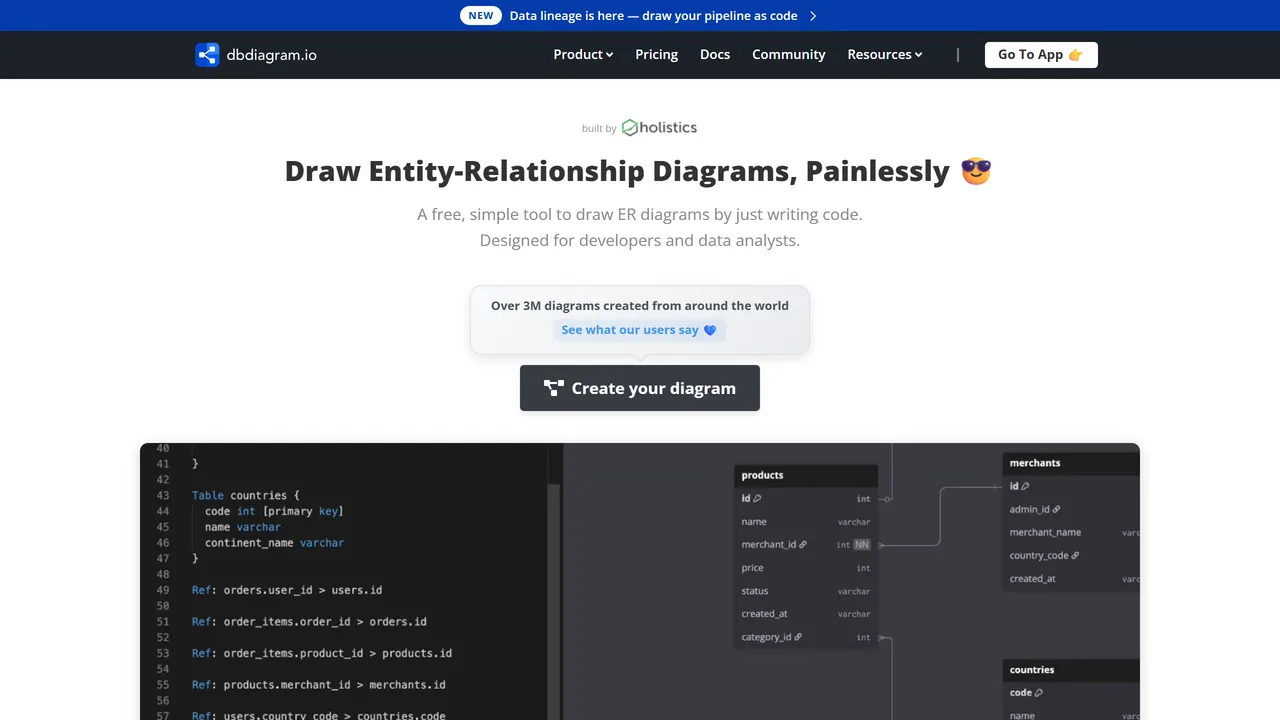Expand the Product dropdown menu
The width and height of the screenshot is (1280, 720).
click(583, 55)
